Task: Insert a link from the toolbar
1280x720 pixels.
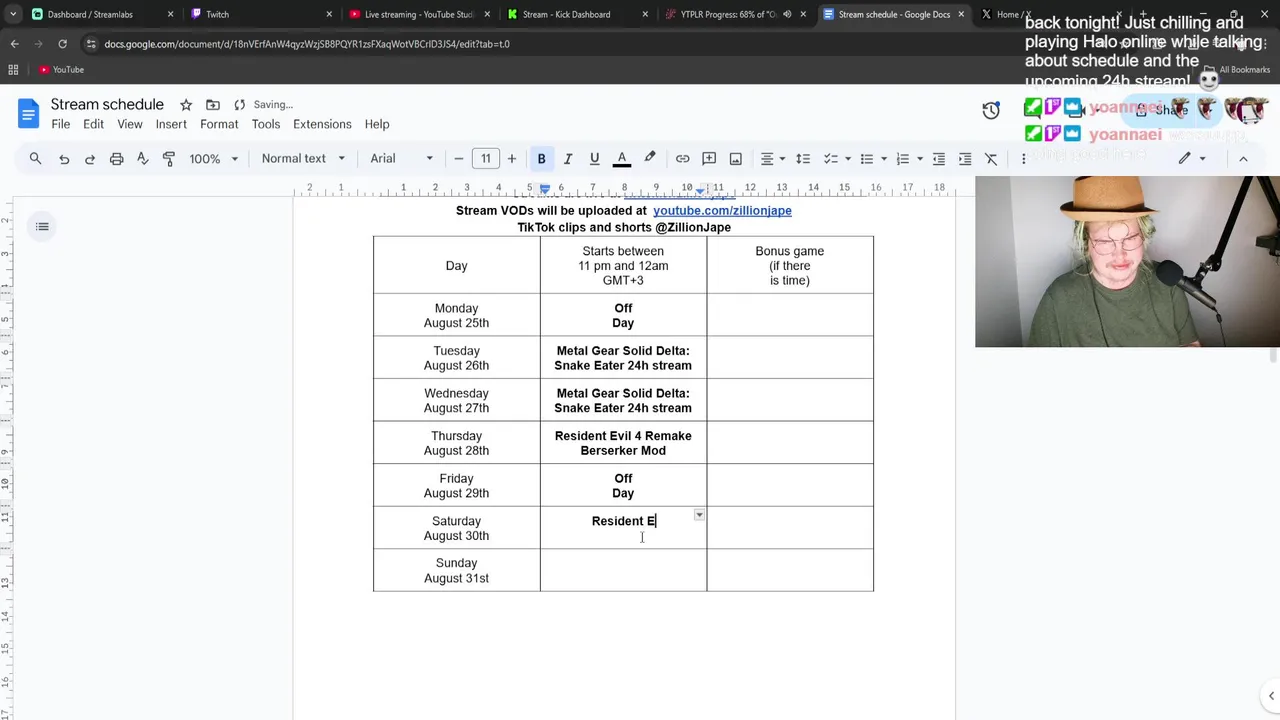Action: point(682,158)
